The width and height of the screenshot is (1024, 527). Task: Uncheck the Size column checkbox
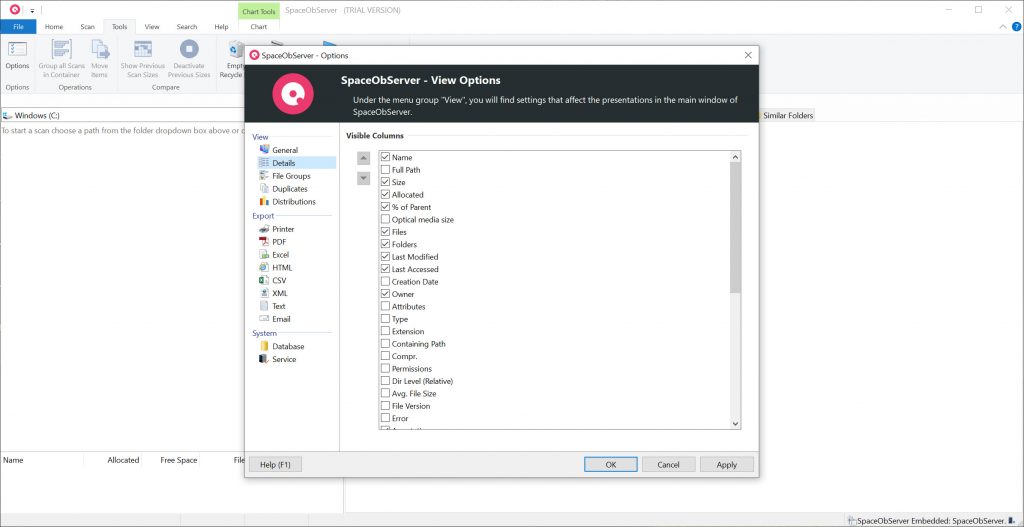coord(385,182)
